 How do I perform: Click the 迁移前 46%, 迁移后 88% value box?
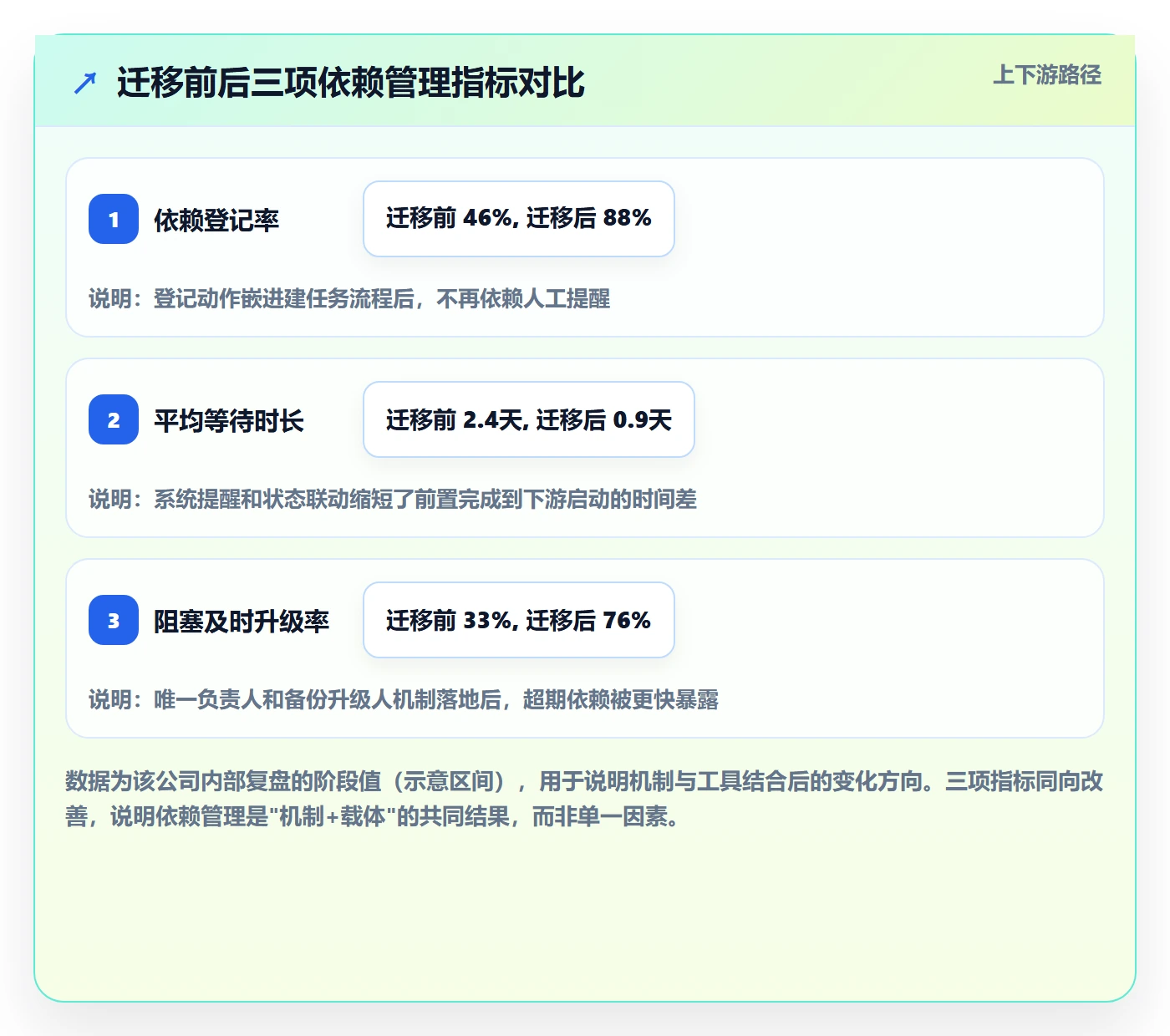(519, 219)
